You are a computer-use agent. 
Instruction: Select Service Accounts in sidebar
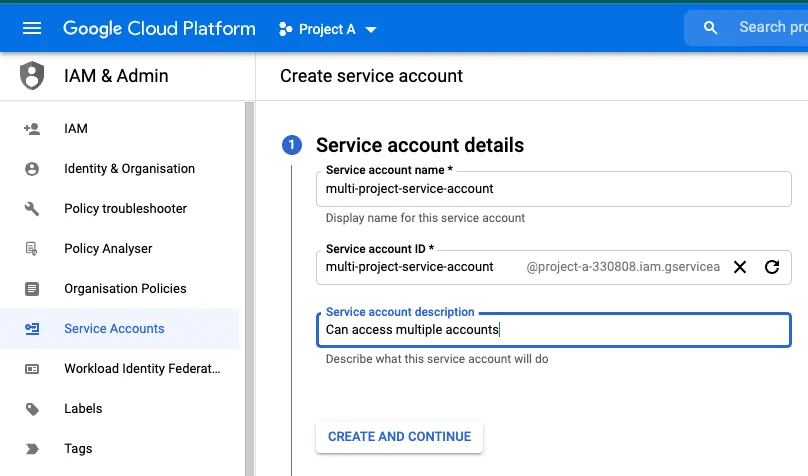(120, 329)
